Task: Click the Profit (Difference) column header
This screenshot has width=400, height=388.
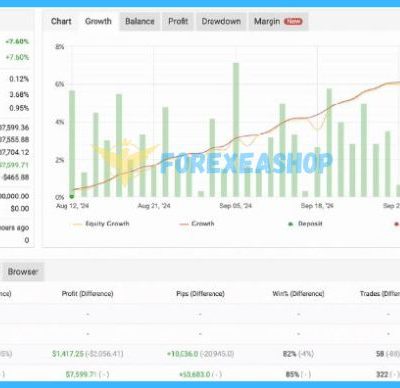Action: tap(87, 294)
